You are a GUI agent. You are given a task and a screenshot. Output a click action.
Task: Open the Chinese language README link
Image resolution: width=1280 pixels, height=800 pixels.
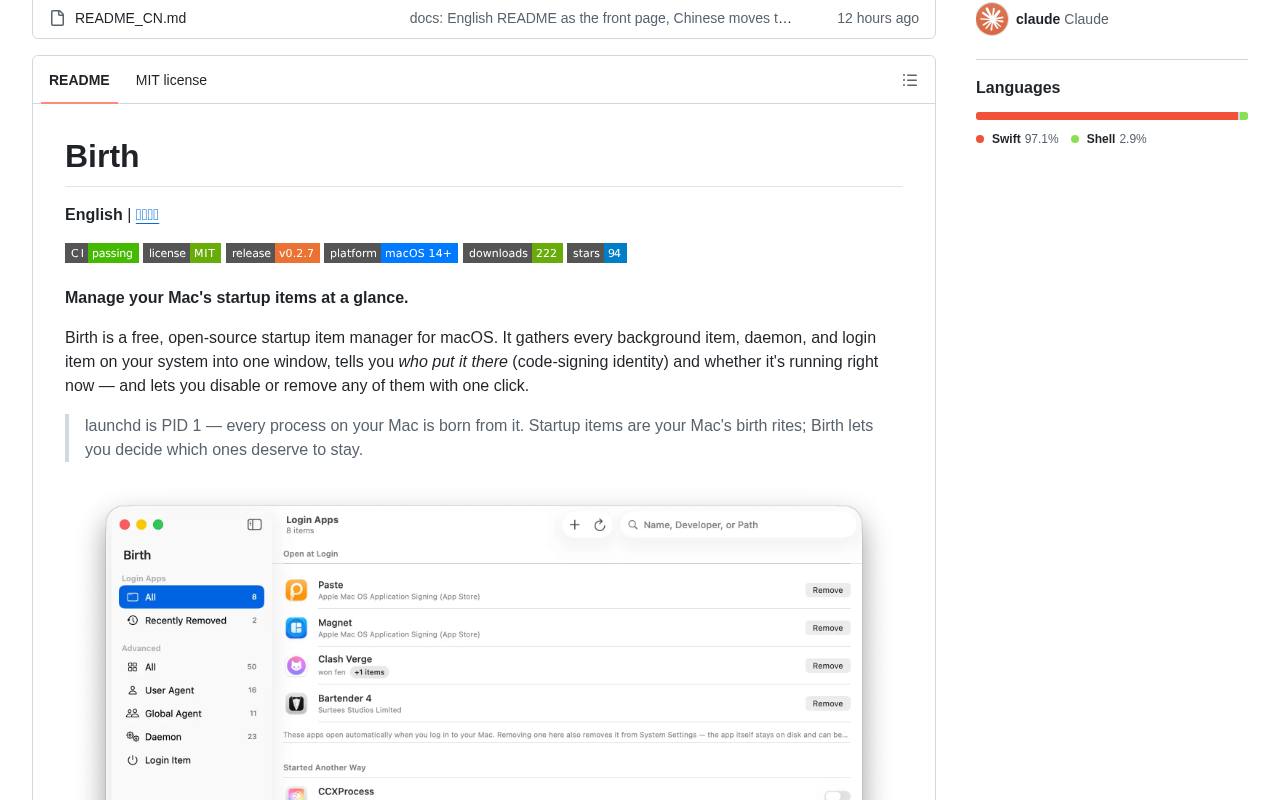pyautogui.click(x=147, y=215)
